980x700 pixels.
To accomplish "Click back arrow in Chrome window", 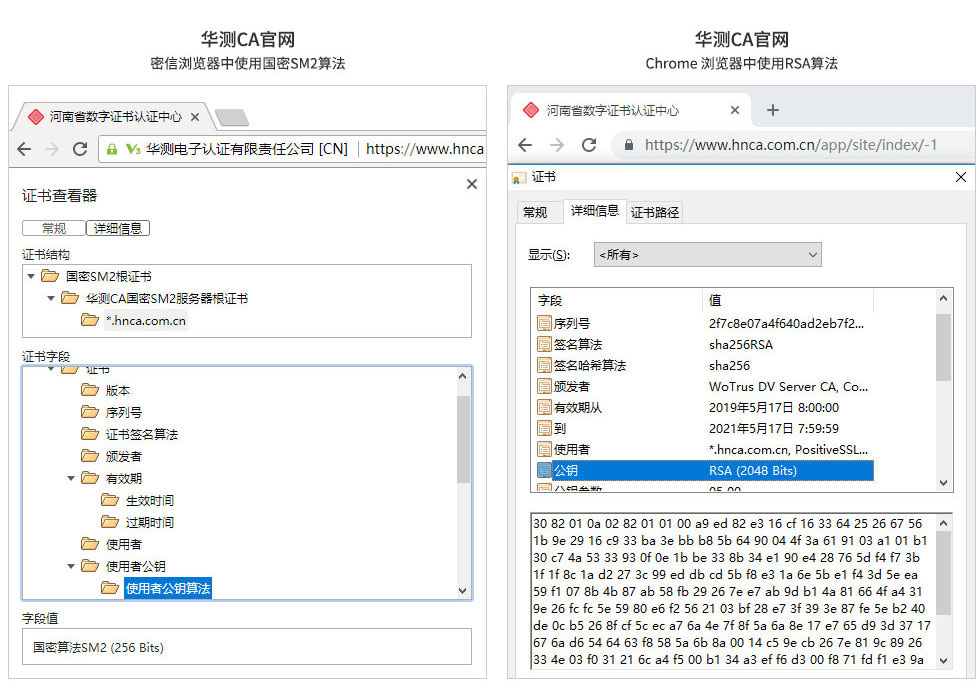I will point(525,145).
